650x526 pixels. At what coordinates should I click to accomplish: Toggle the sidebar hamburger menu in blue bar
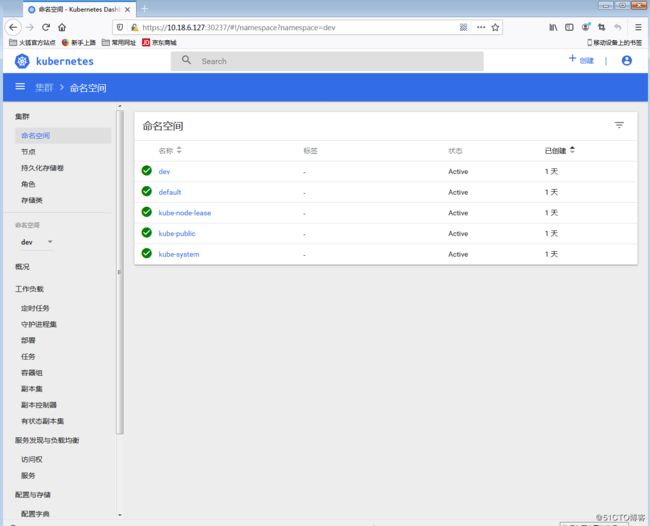(x=20, y=86)
